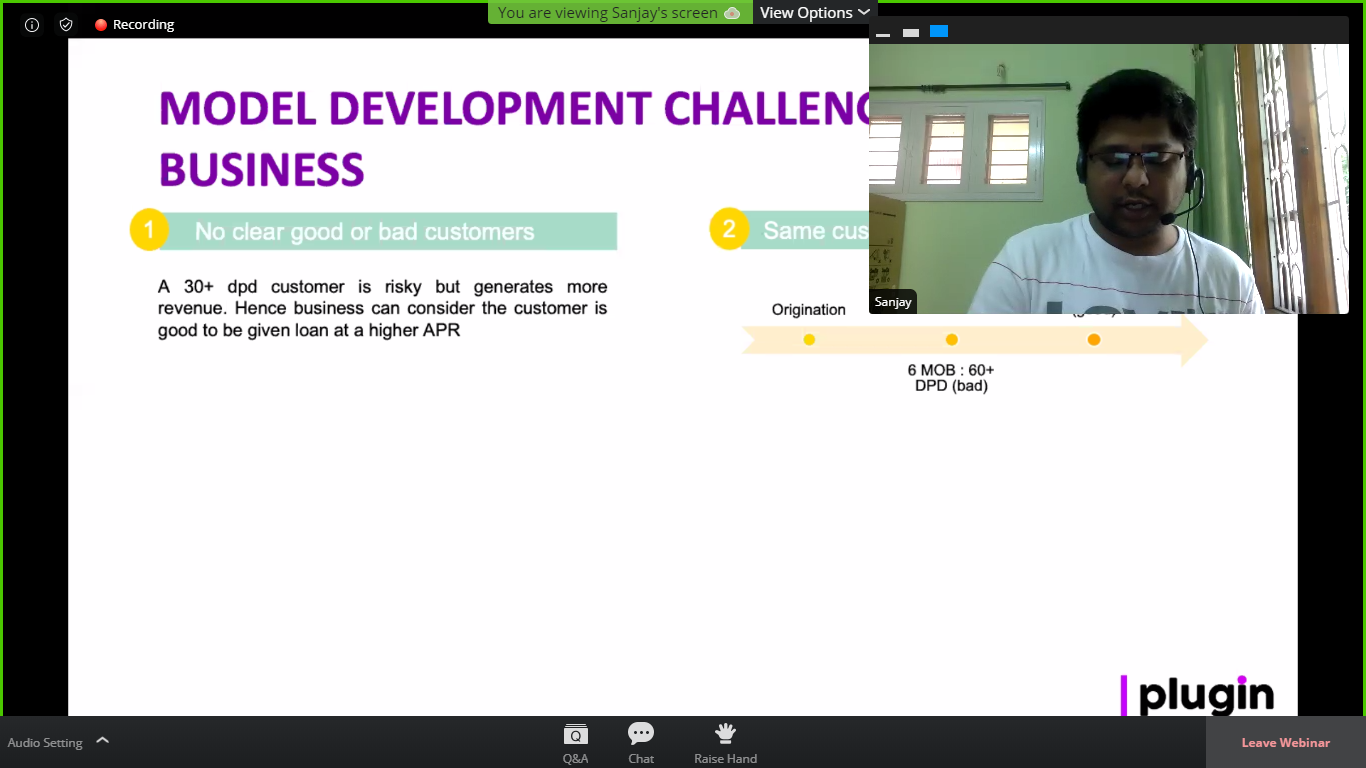Click the encryption shield icon
Image resolution: width=1366 pixels, height=768 pixels.
pos(66,25)
